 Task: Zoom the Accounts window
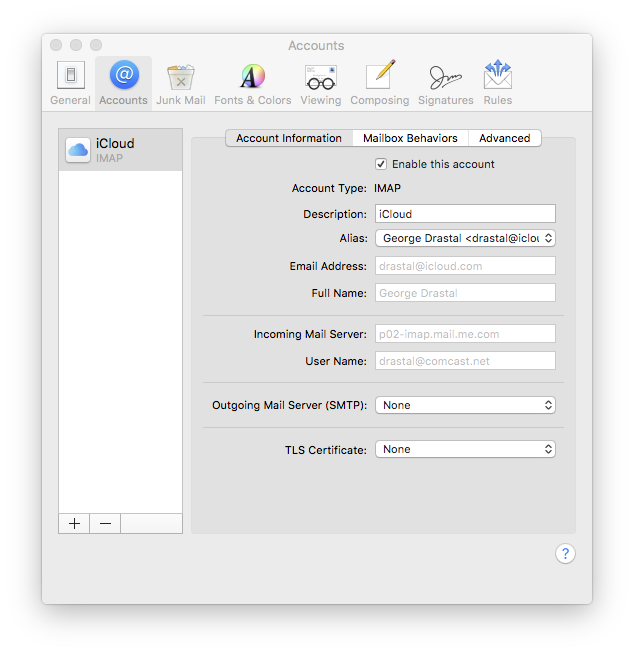click(96, 45)
